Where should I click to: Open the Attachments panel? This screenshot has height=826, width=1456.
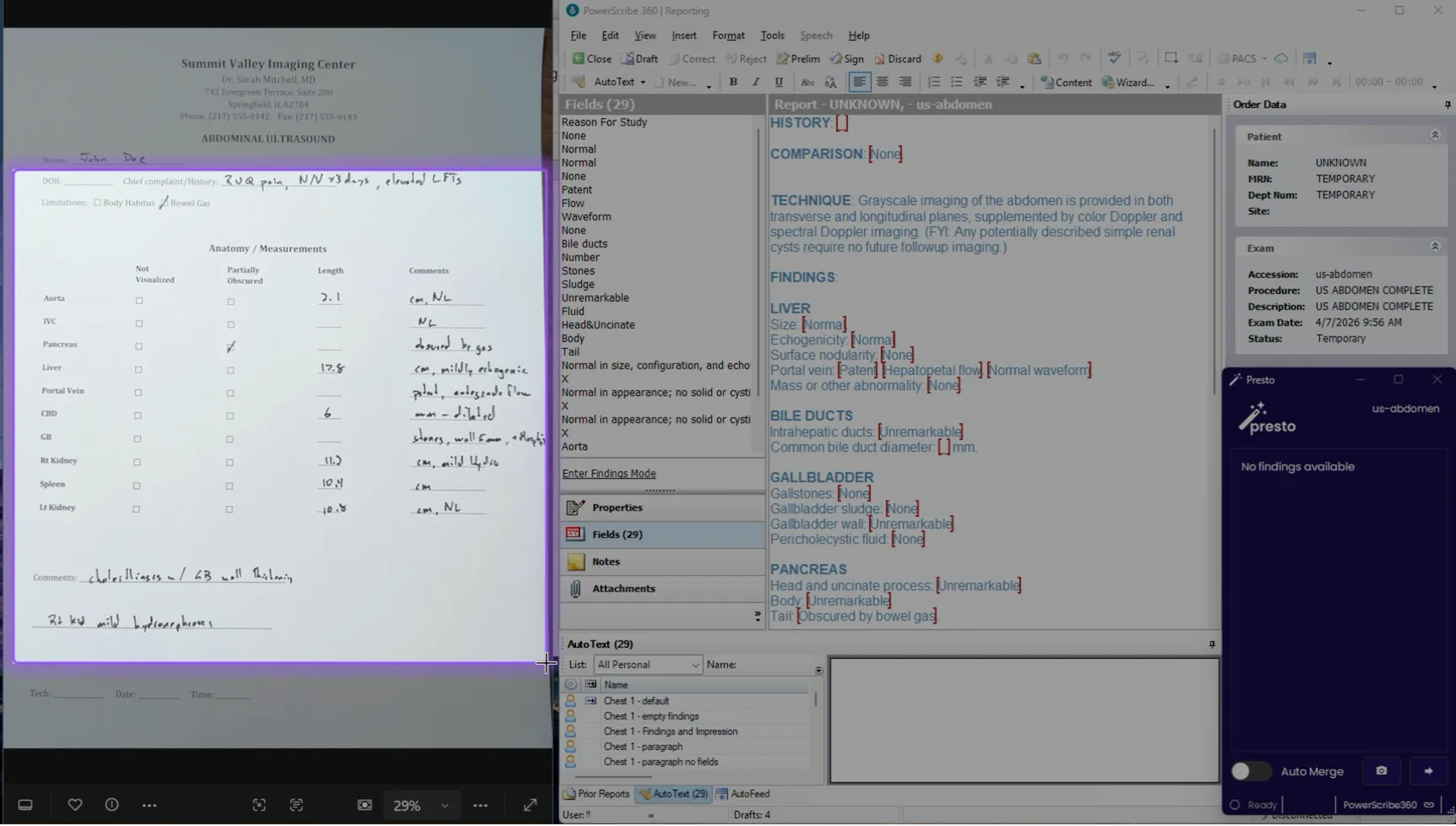[622, 588]
